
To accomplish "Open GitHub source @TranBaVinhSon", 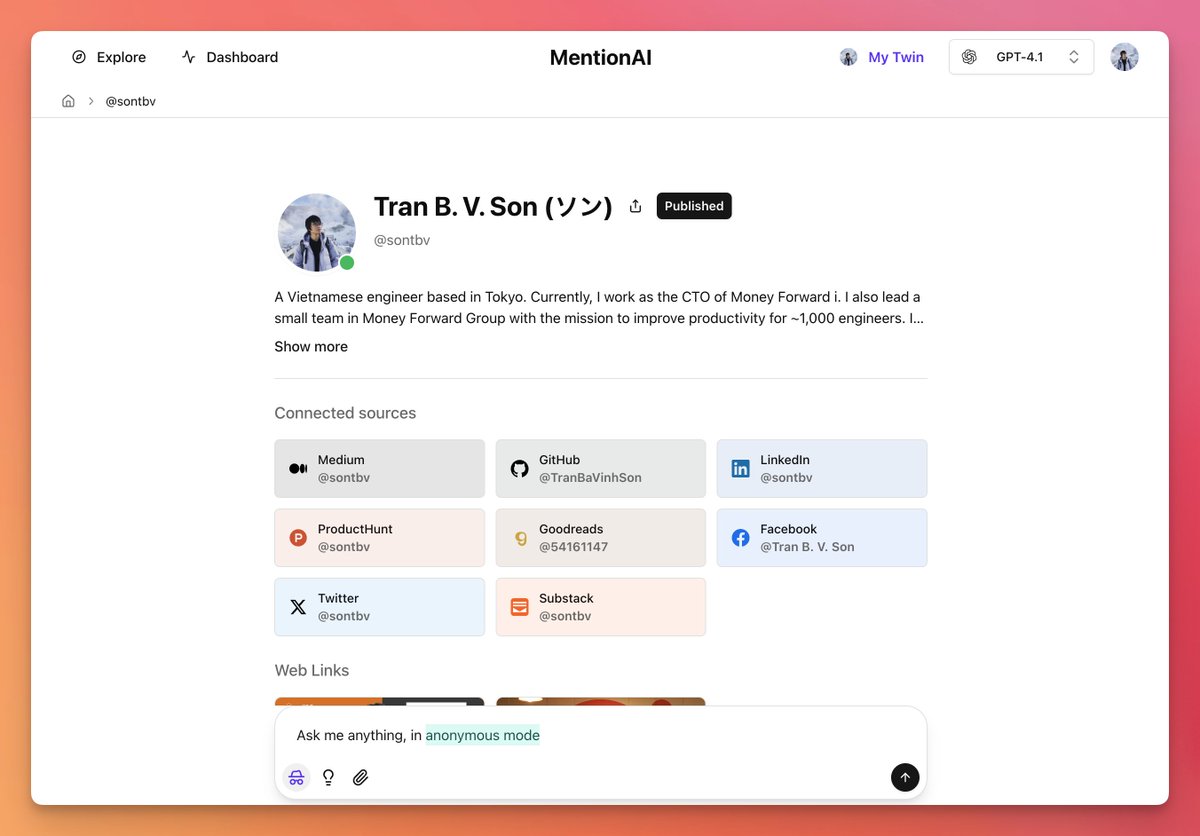I will 600,467.
